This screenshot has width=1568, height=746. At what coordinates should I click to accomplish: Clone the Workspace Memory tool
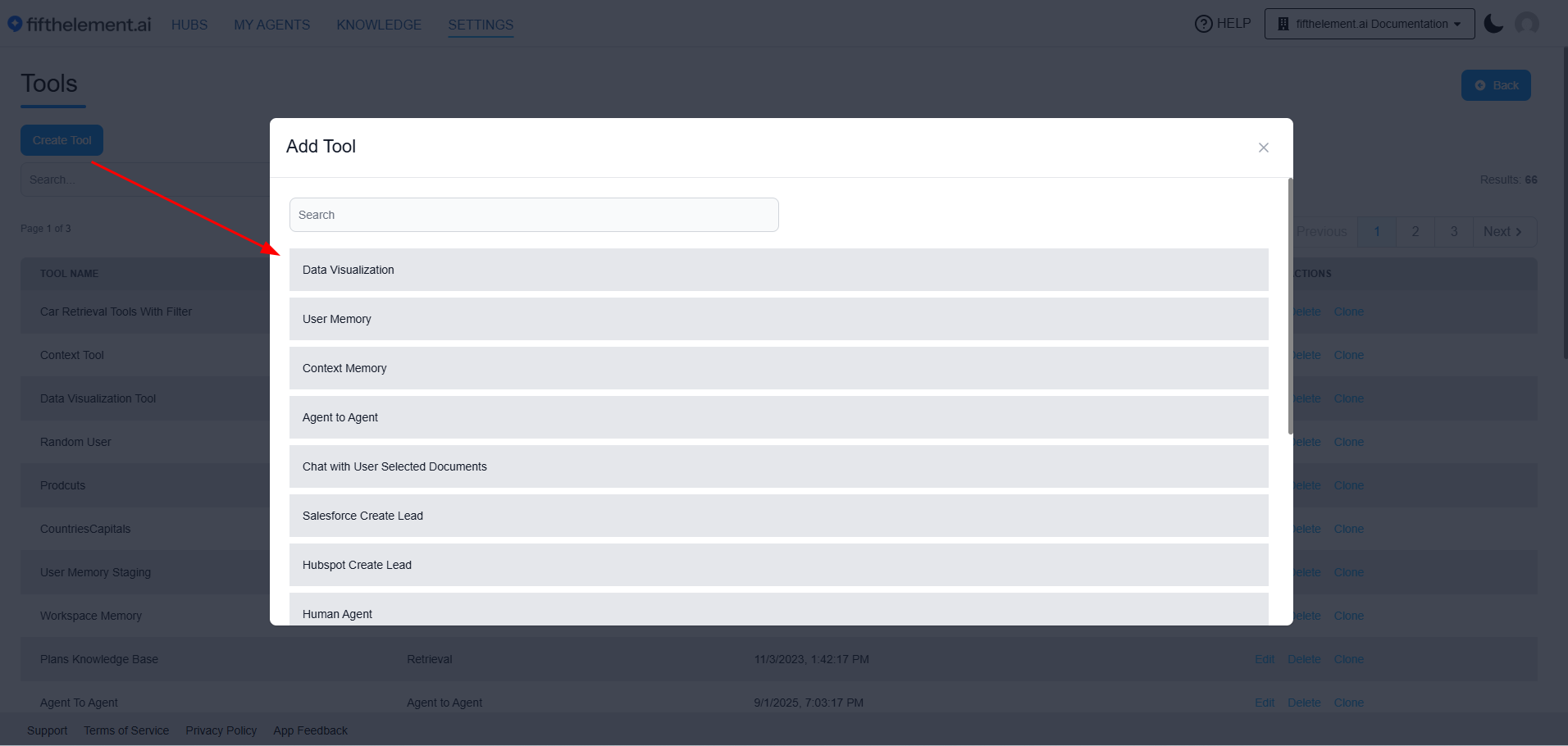tap(1348, 616)
